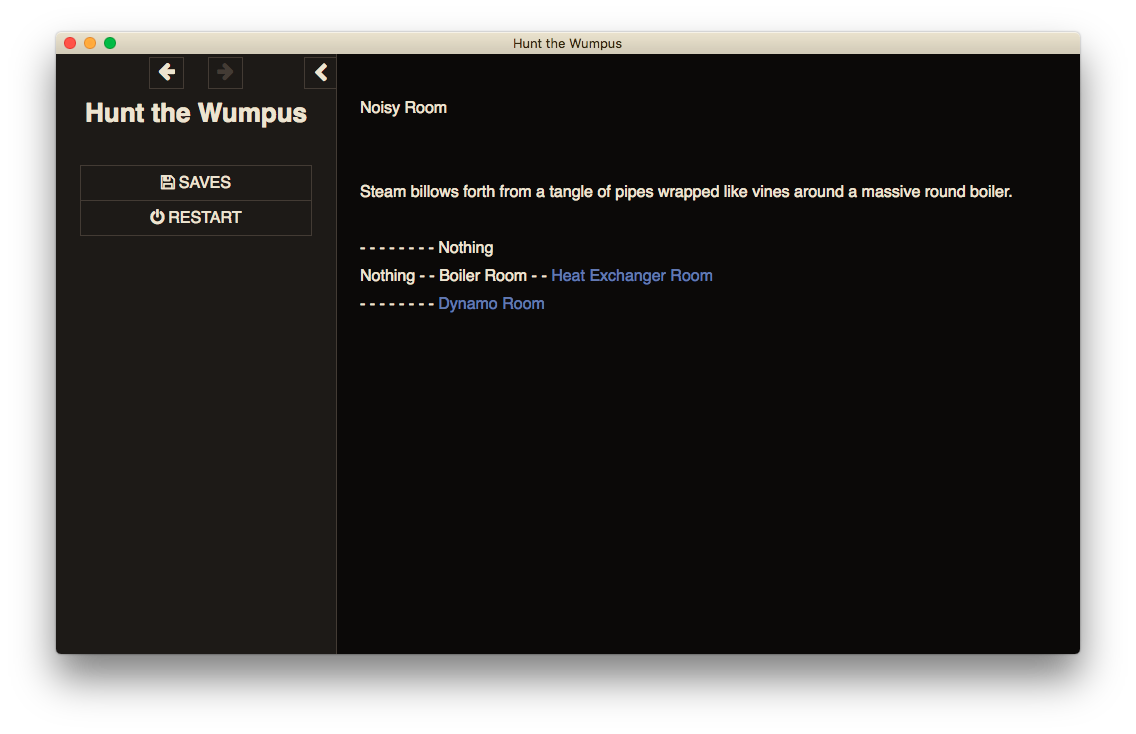Maximize the window with the green button

pyautogui.click(x=110, y=43)
